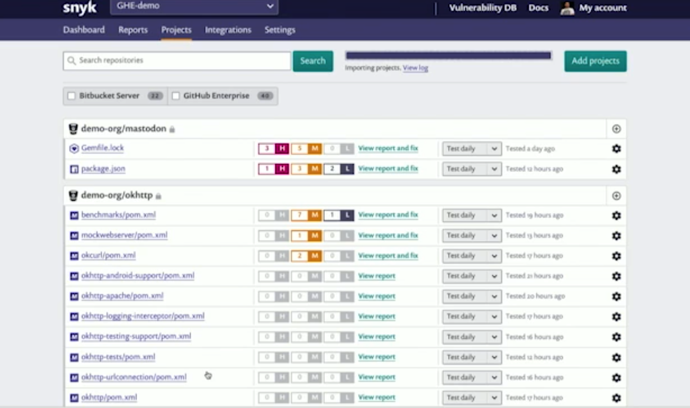The image size is (690, 408).
Task: Open the Reports tab
Action: [133, 30]
